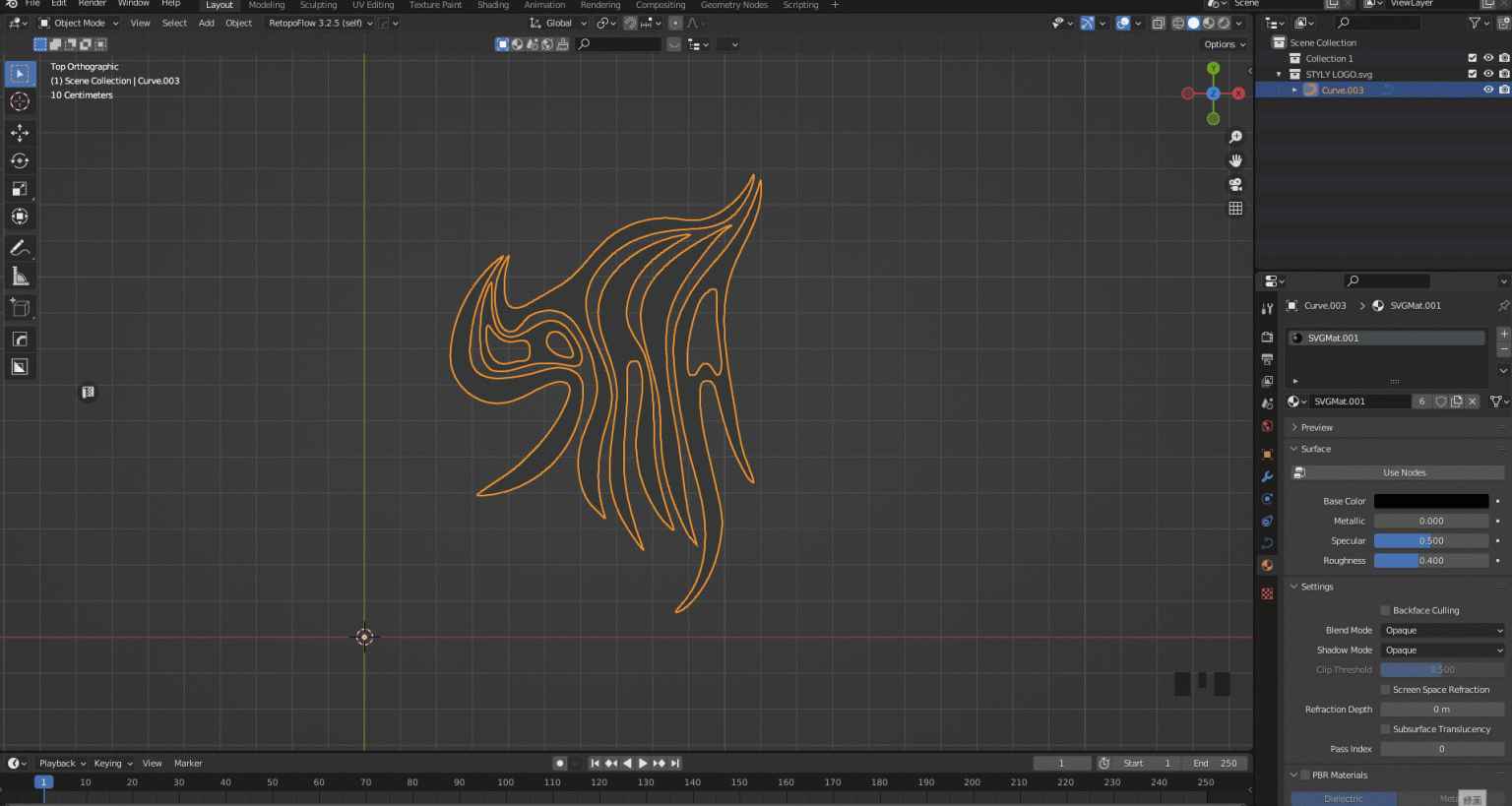Image resolution: width=1512 pixels, height=806 pixels.
Task: Select the Scale tool
Action: click(x=21, y=189)
